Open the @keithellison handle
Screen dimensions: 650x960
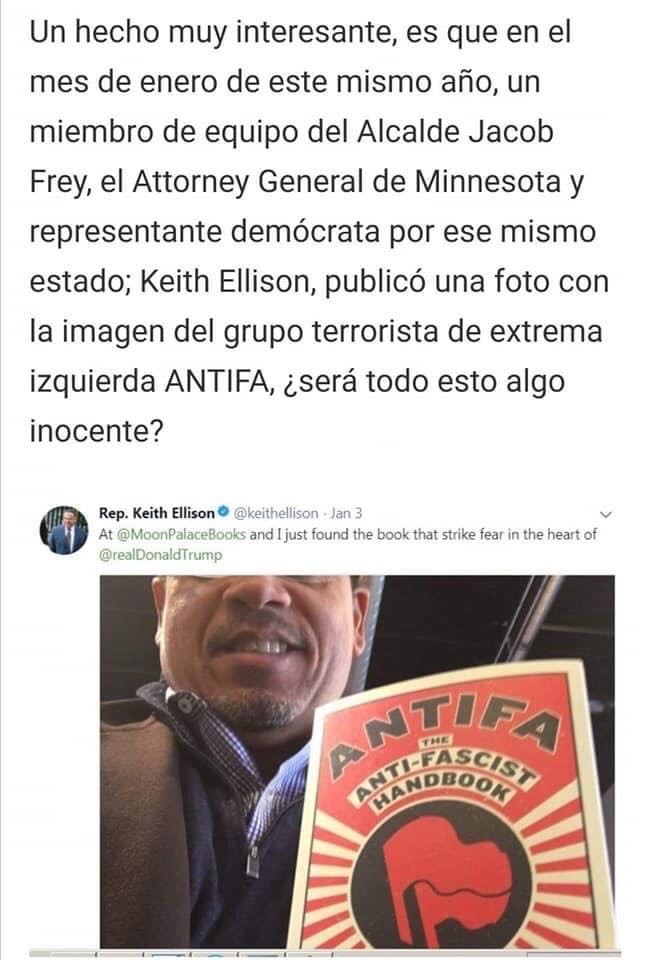[276, 513]
